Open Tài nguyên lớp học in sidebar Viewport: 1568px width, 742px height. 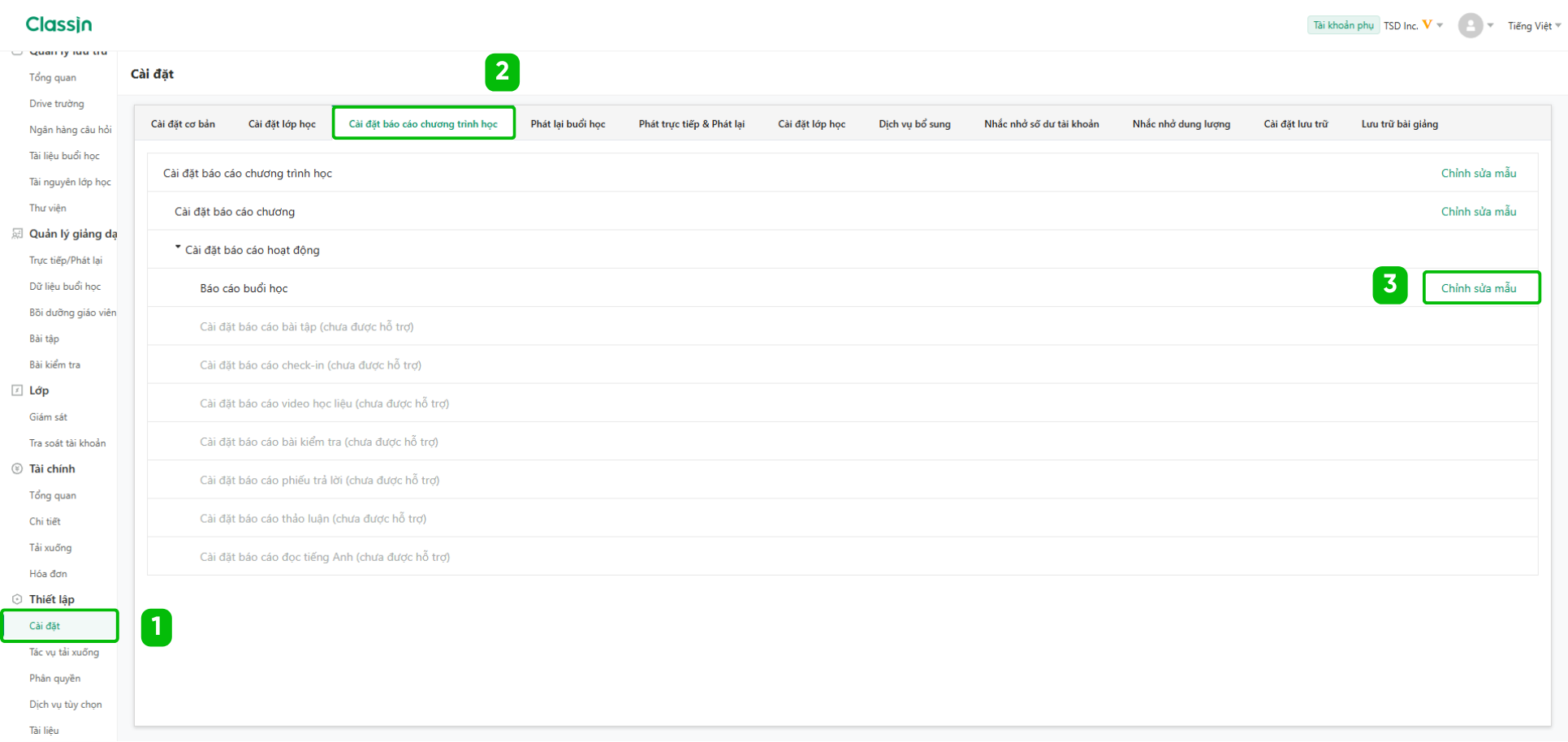(x=70, y=182)
